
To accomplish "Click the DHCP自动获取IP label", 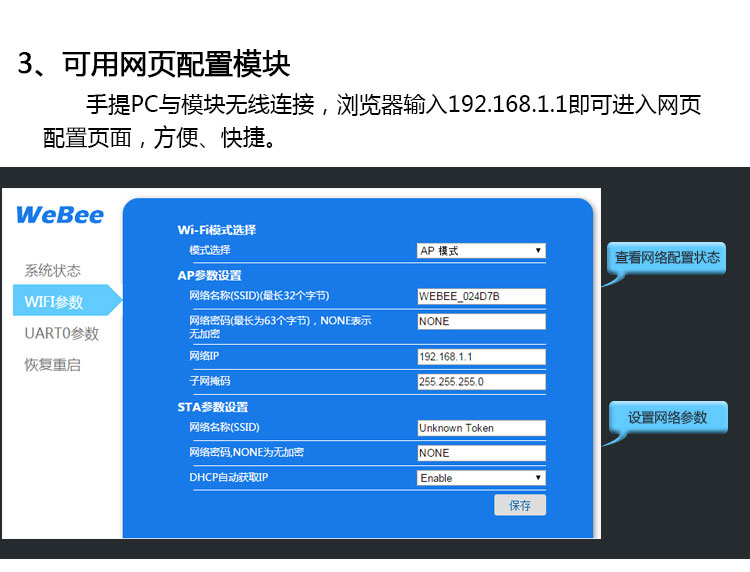I will tap(229, 477).
